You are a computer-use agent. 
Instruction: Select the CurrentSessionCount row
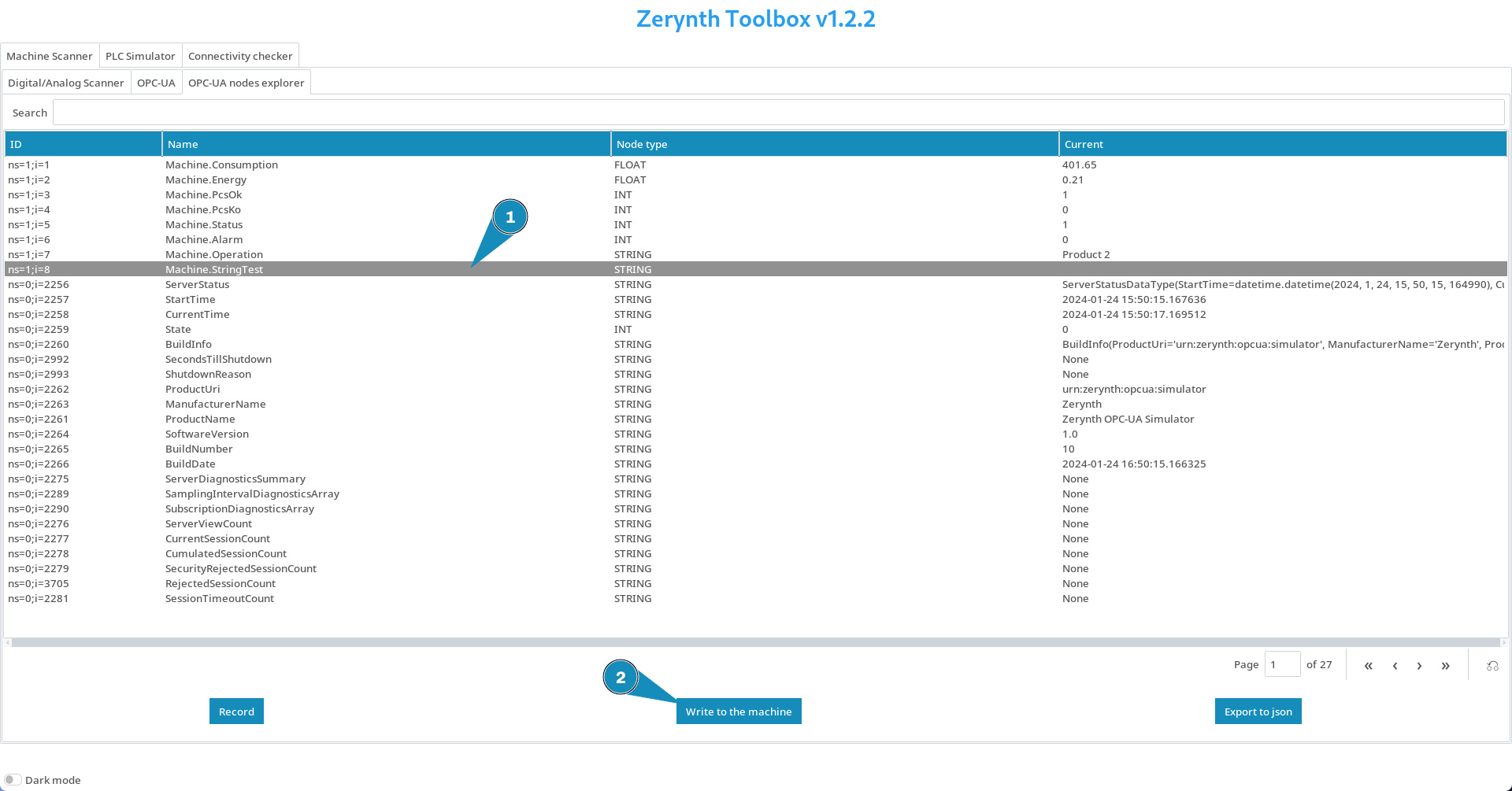coord(756,538)
